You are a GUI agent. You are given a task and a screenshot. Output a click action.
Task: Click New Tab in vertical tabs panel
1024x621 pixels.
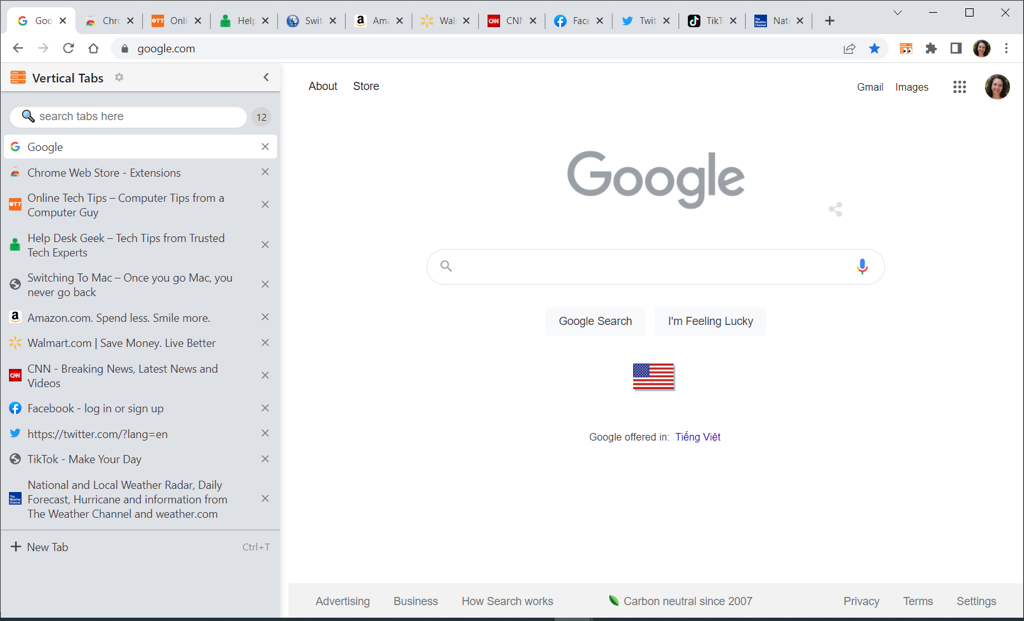coord(47,547)
